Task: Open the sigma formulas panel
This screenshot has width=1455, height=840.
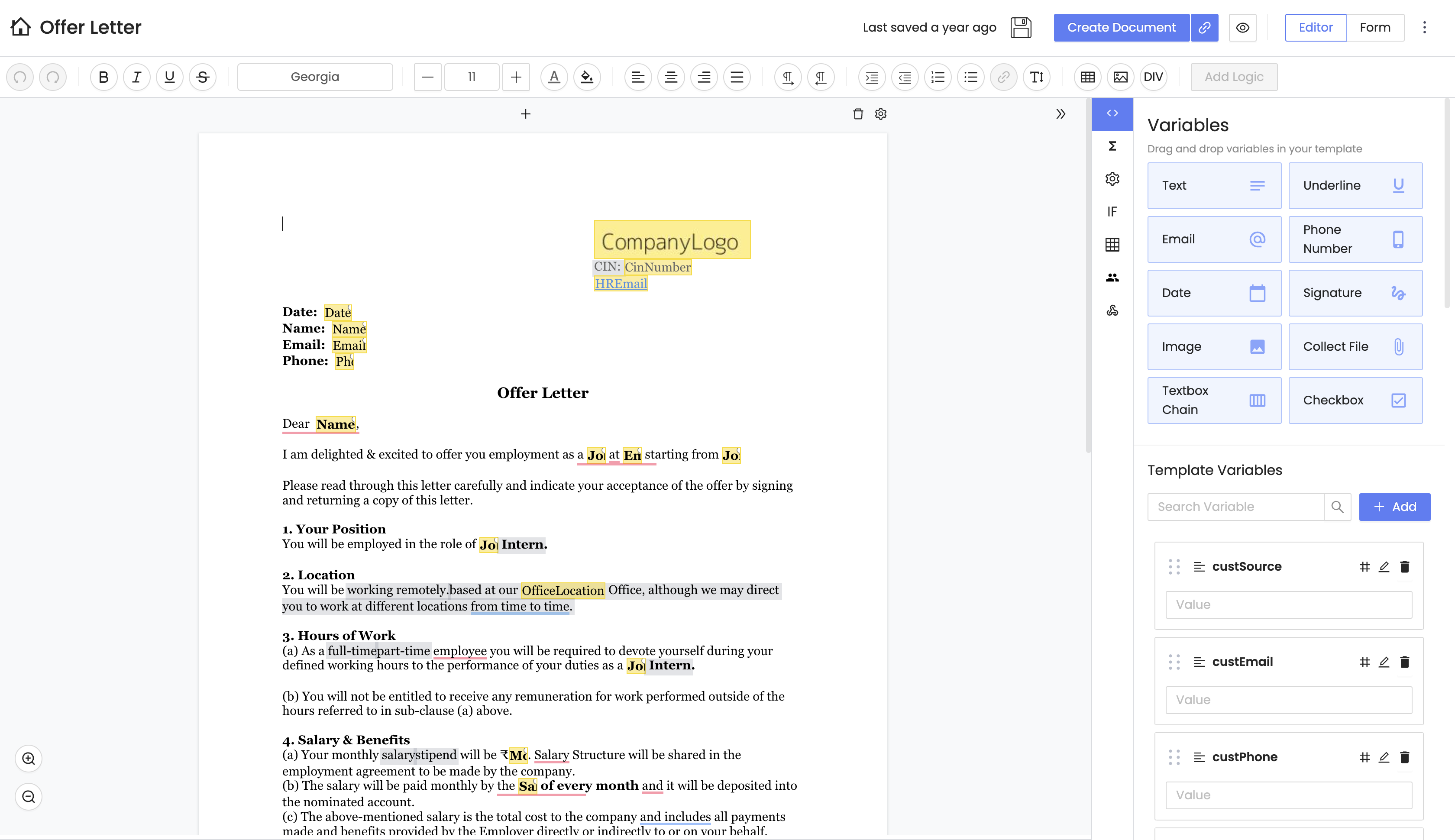Action: click(1112, 146)
